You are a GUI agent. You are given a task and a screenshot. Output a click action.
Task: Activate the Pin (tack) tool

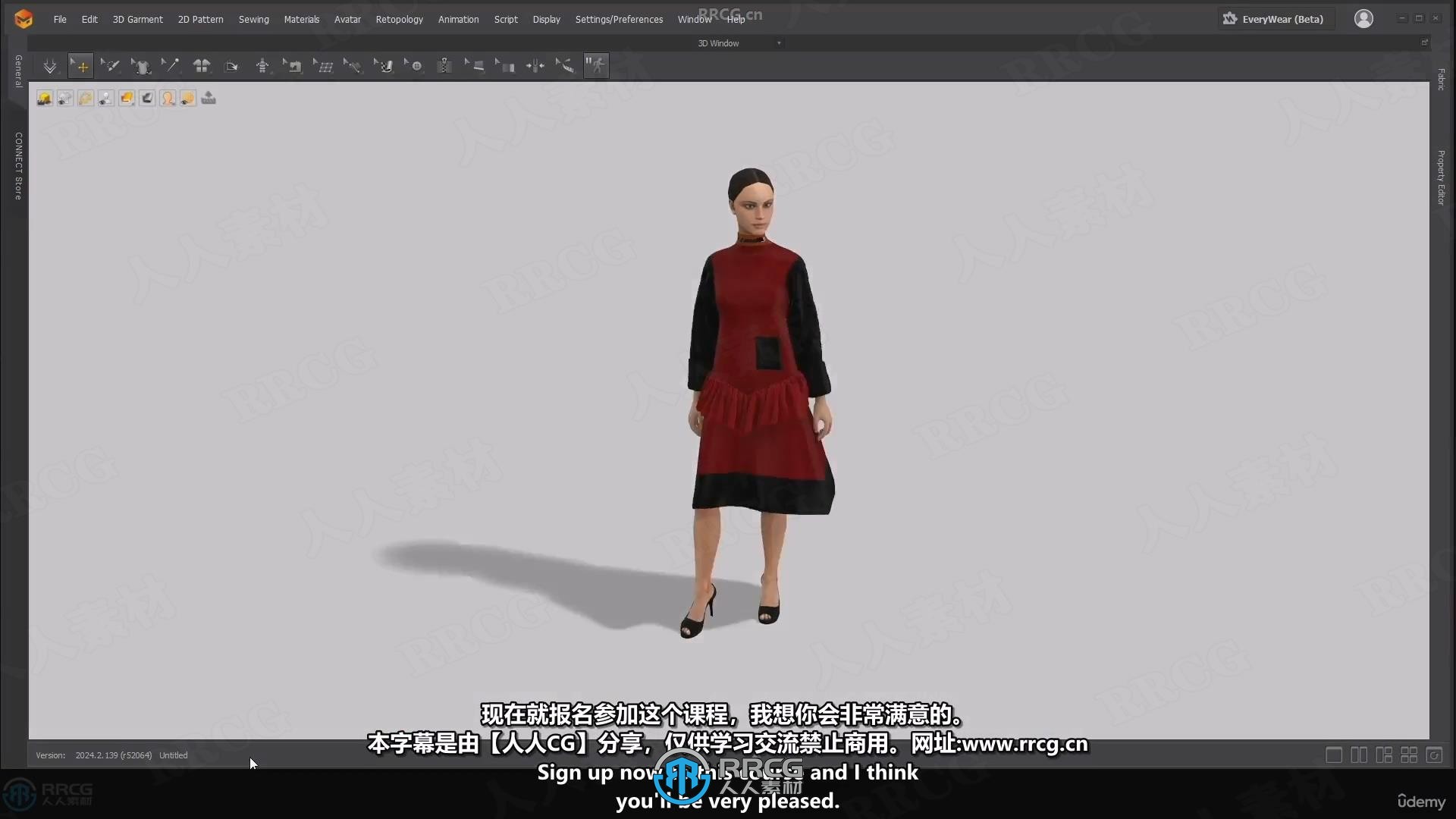click(x=171, y=66)
